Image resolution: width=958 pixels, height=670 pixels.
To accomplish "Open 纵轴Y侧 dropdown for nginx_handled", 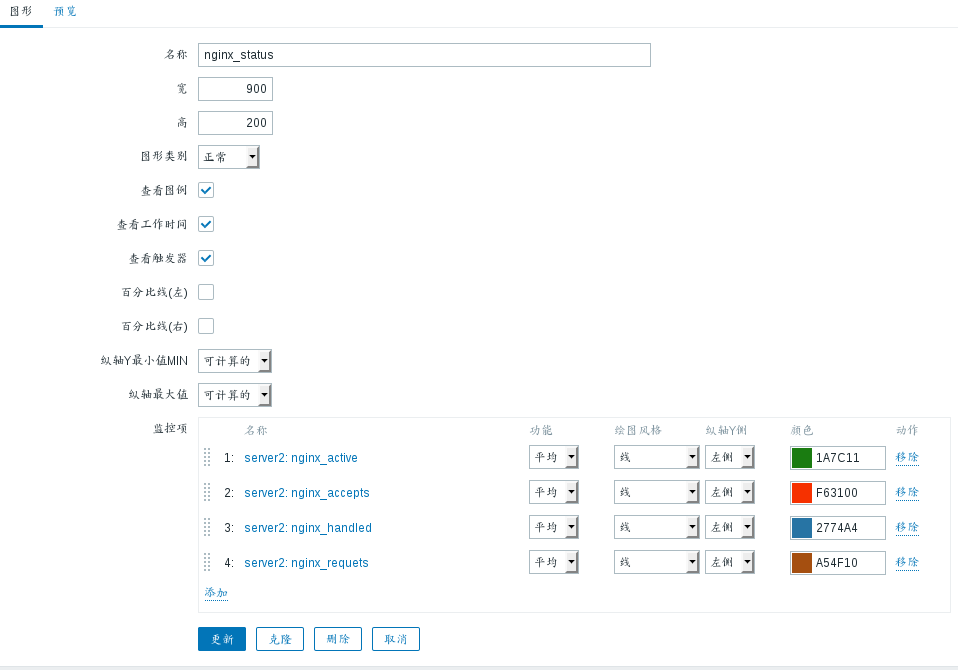I will [x=729, y=527].
